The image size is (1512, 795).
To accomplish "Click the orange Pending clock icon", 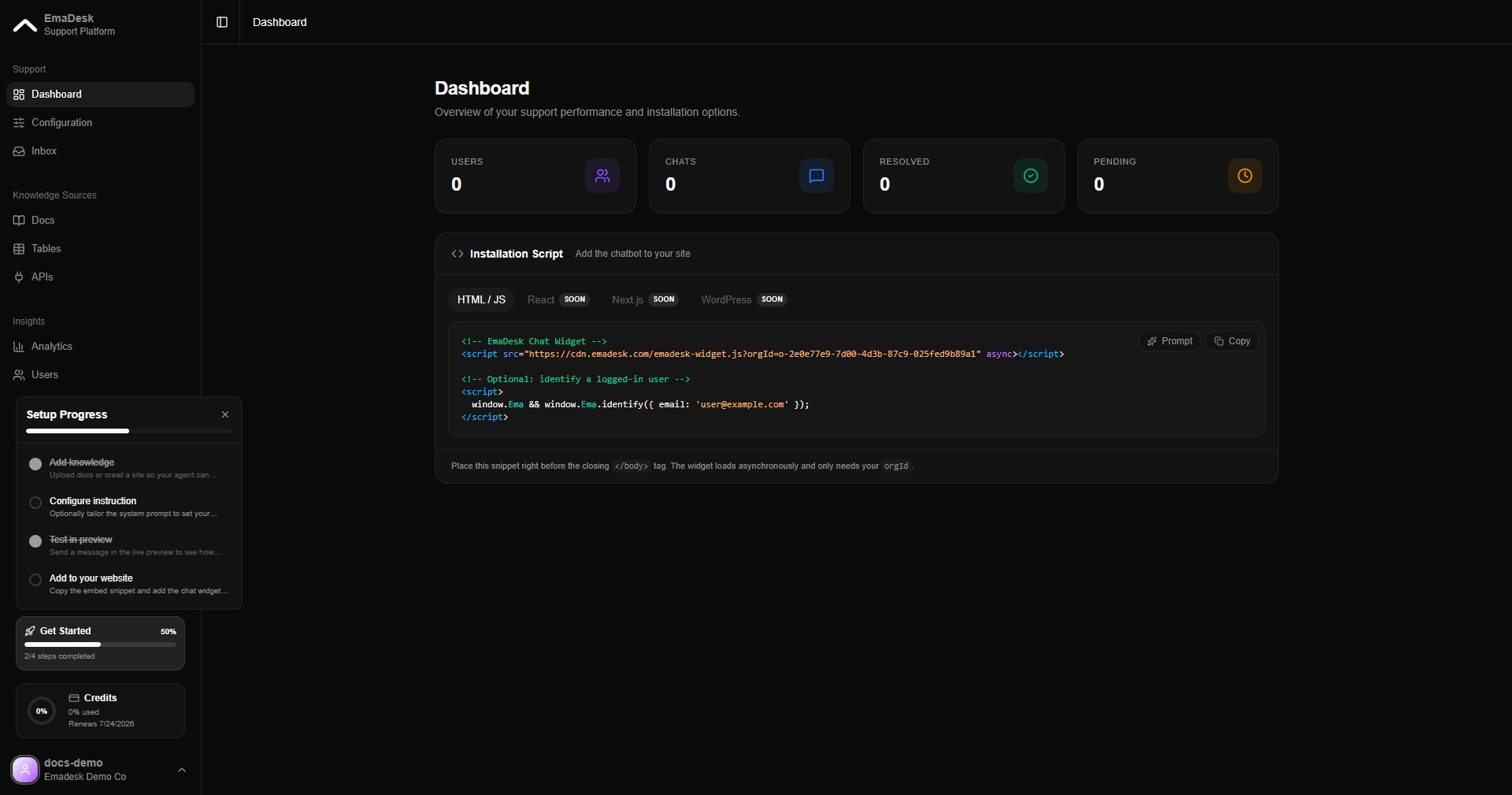I will click(x=1245, y=176).
